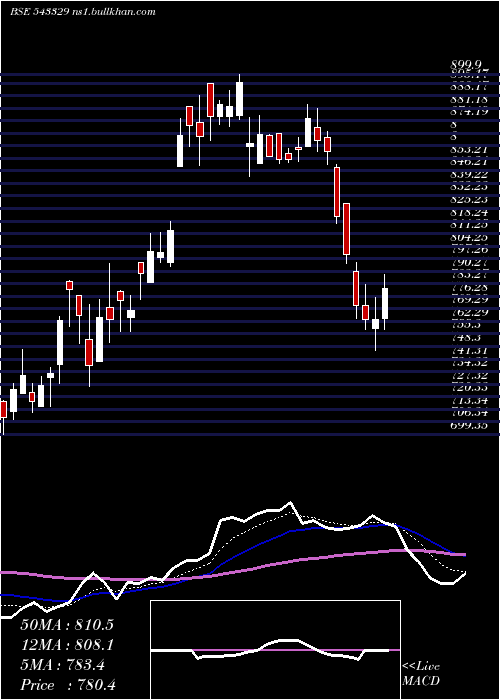The width and height of the screenshot is (500, 700).
Task: Click inside the Live MACD inset chart
Action: (275, 650)
